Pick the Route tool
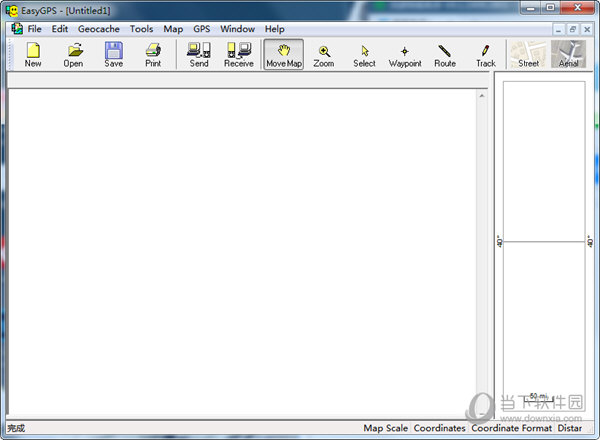 click(x=445, y=55)
